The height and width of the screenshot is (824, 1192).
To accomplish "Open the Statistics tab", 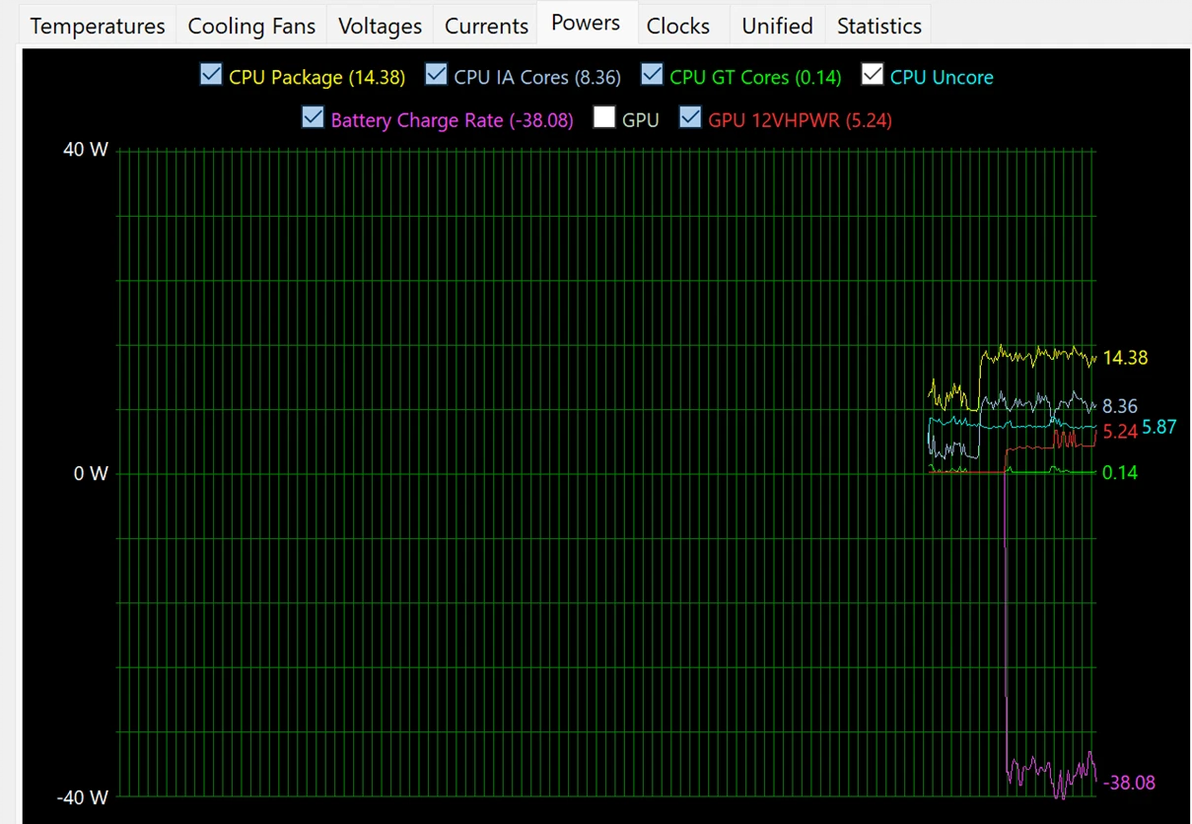I will pyautogui.click(x=879, y=26).
